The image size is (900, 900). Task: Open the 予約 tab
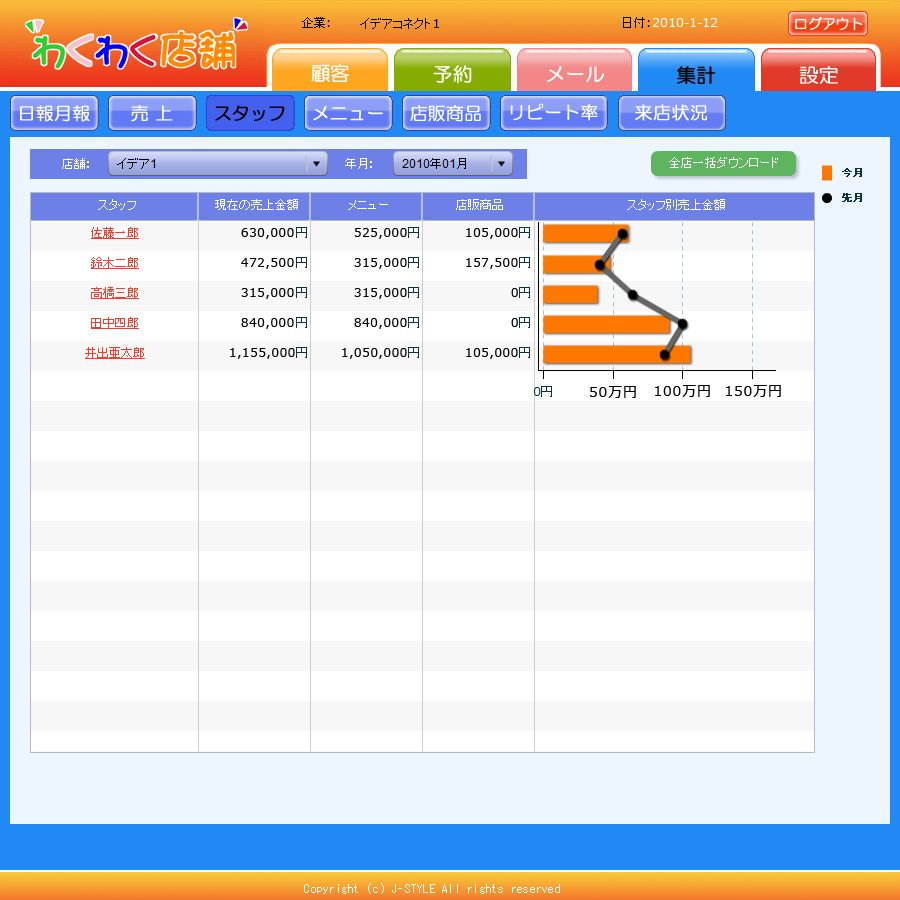tap(452, 74)
